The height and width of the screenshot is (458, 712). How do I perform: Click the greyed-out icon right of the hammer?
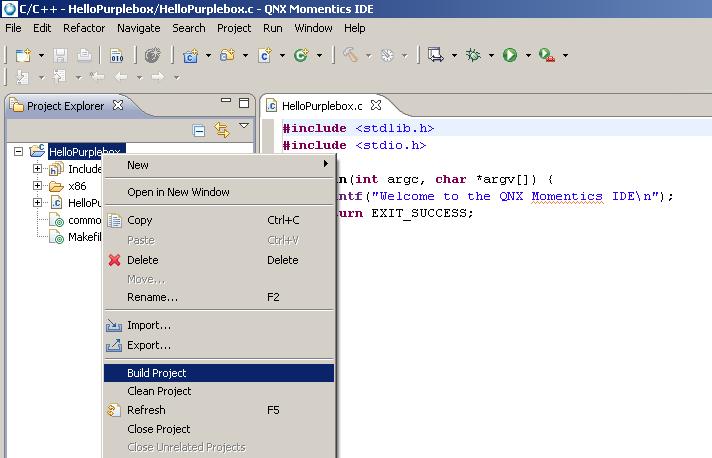[x=387, y=55]
